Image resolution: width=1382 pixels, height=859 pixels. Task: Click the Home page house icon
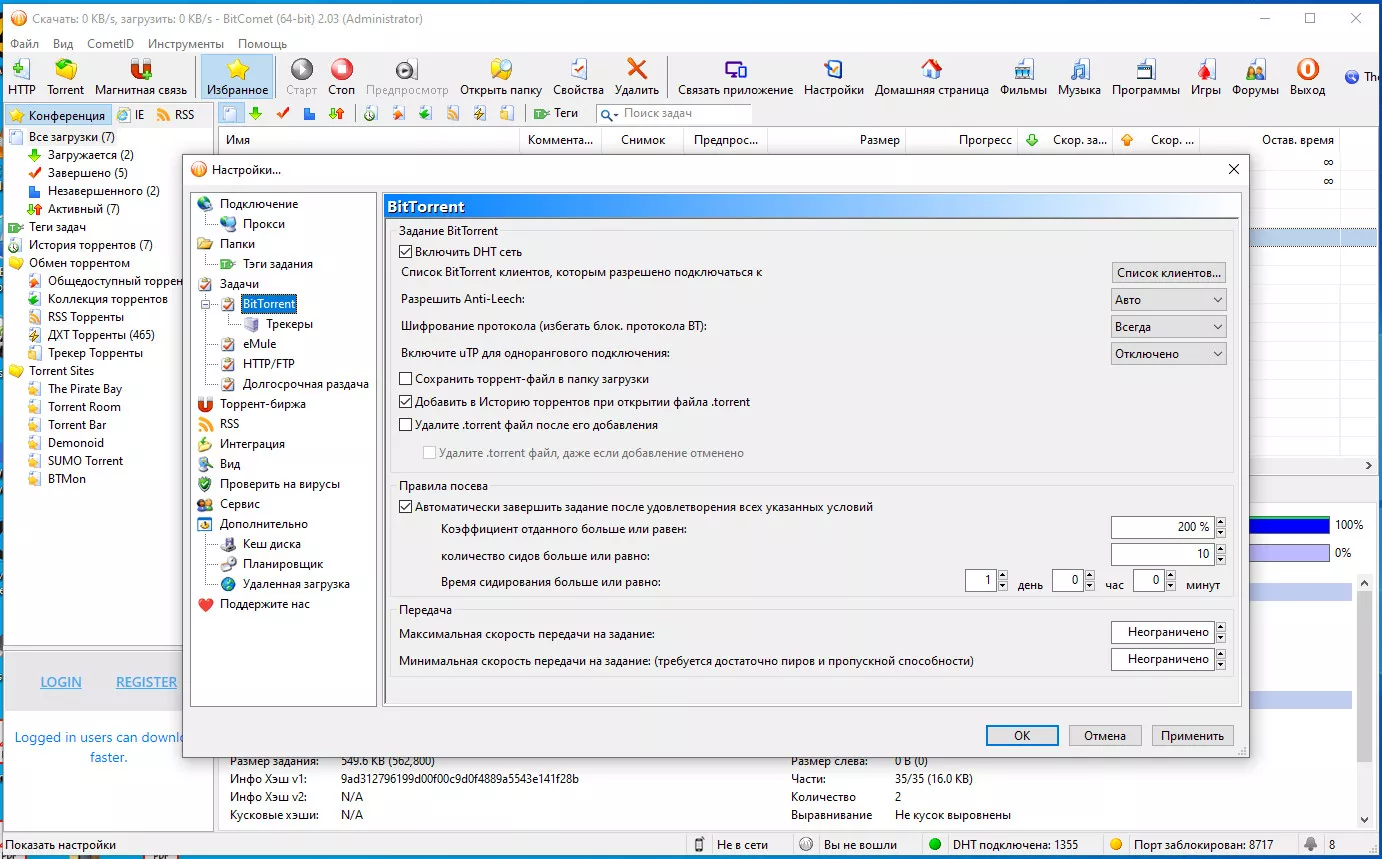tap(931, 71)
